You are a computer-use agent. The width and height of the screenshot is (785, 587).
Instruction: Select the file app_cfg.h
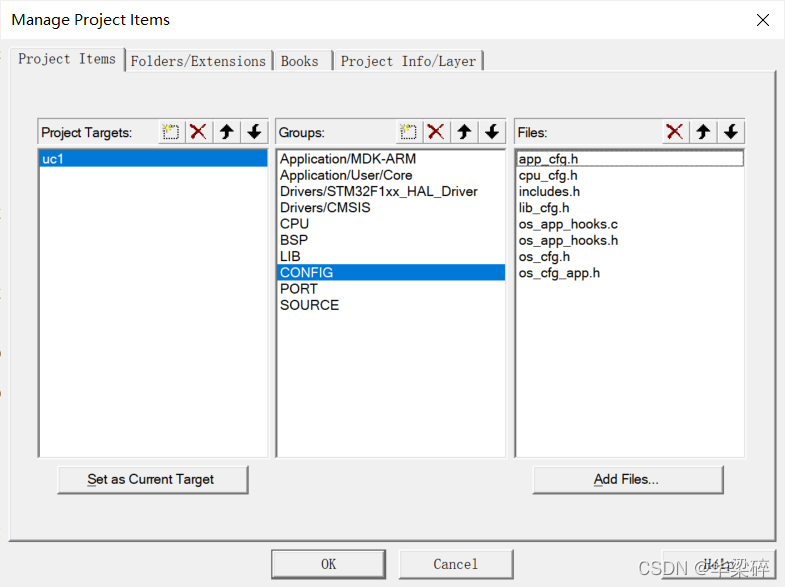coord(630,159)
